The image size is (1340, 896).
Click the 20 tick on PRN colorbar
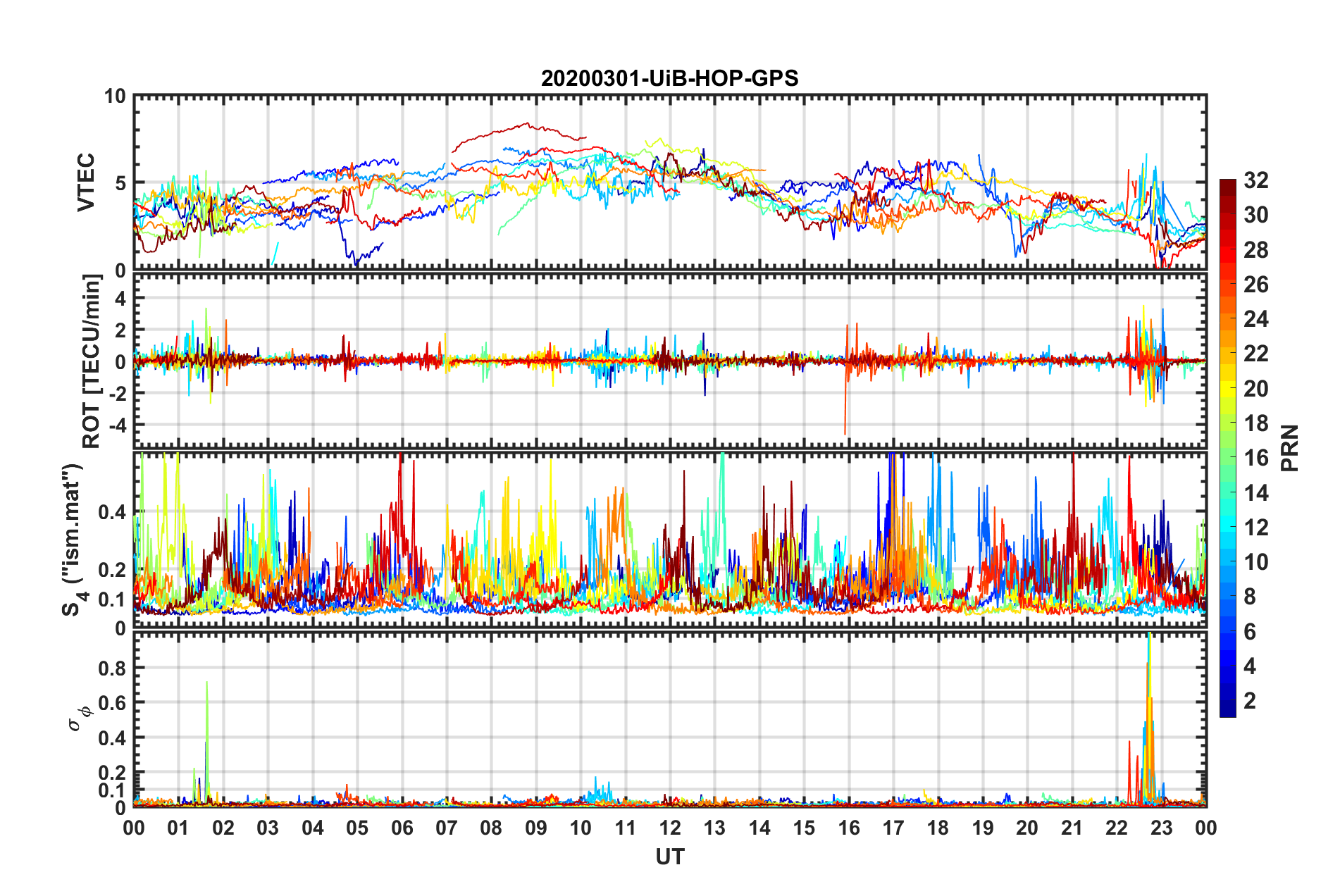point(1255,389)
